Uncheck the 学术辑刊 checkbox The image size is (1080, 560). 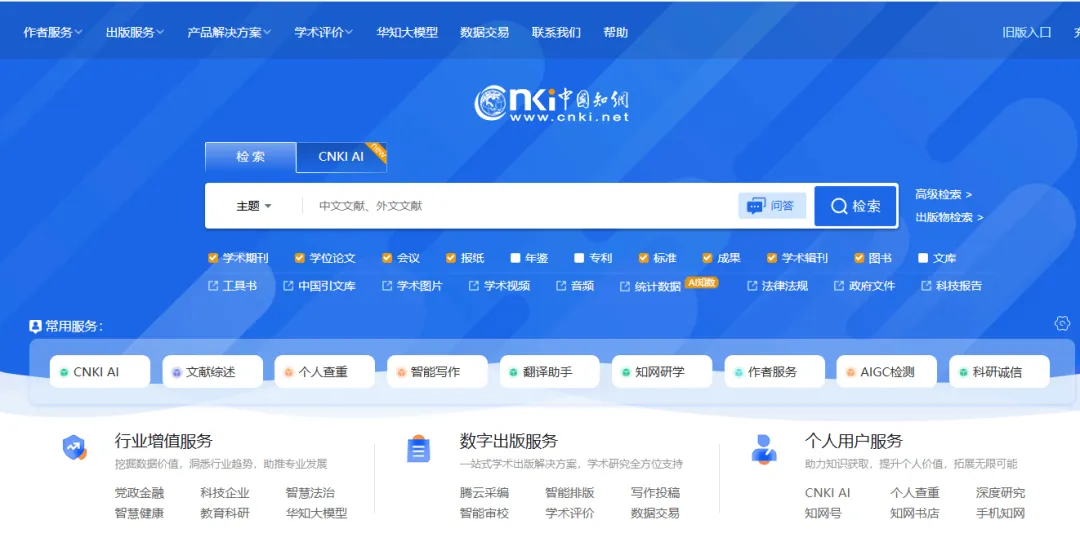tap(771, 258)
